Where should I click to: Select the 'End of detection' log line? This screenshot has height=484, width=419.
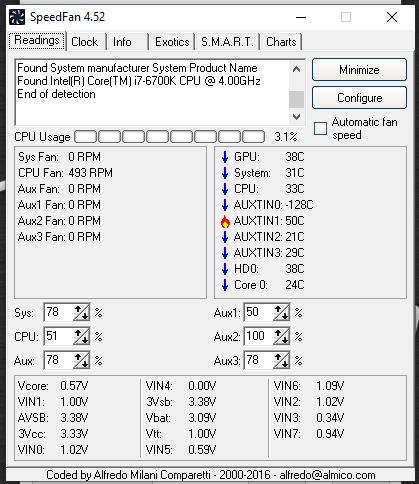[56, 94]
